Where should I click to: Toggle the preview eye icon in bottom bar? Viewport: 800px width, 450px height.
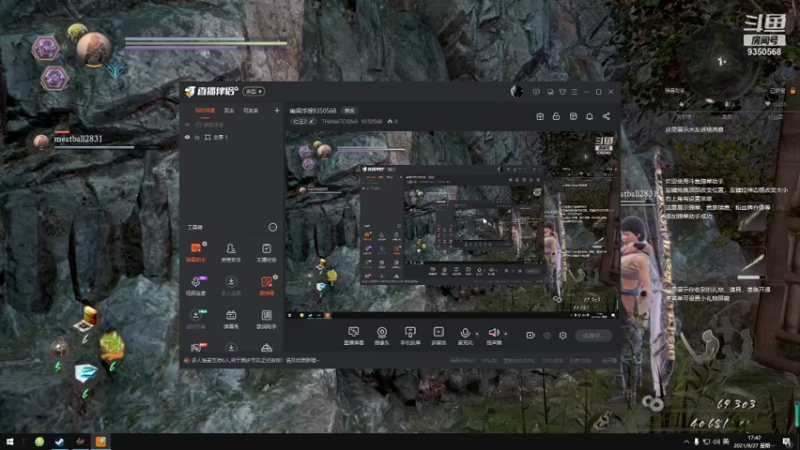[547, 335]
